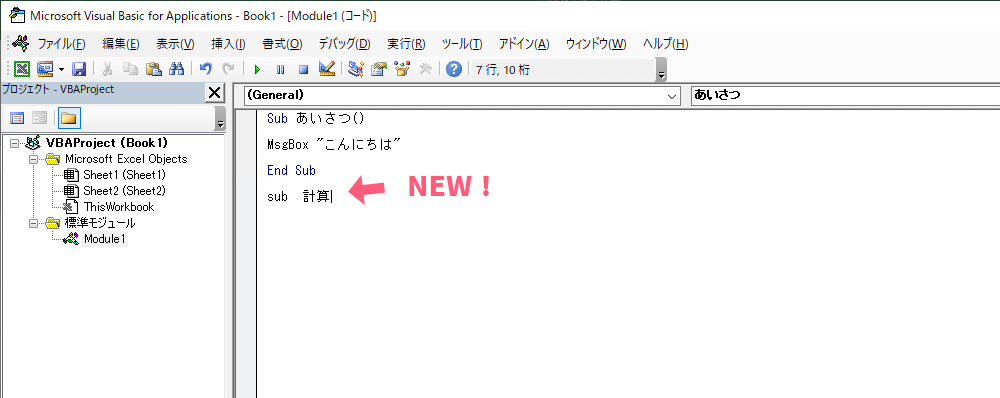
Task: Select Sheet2 (Sheet2) in project tree
Action: (124, 191)
